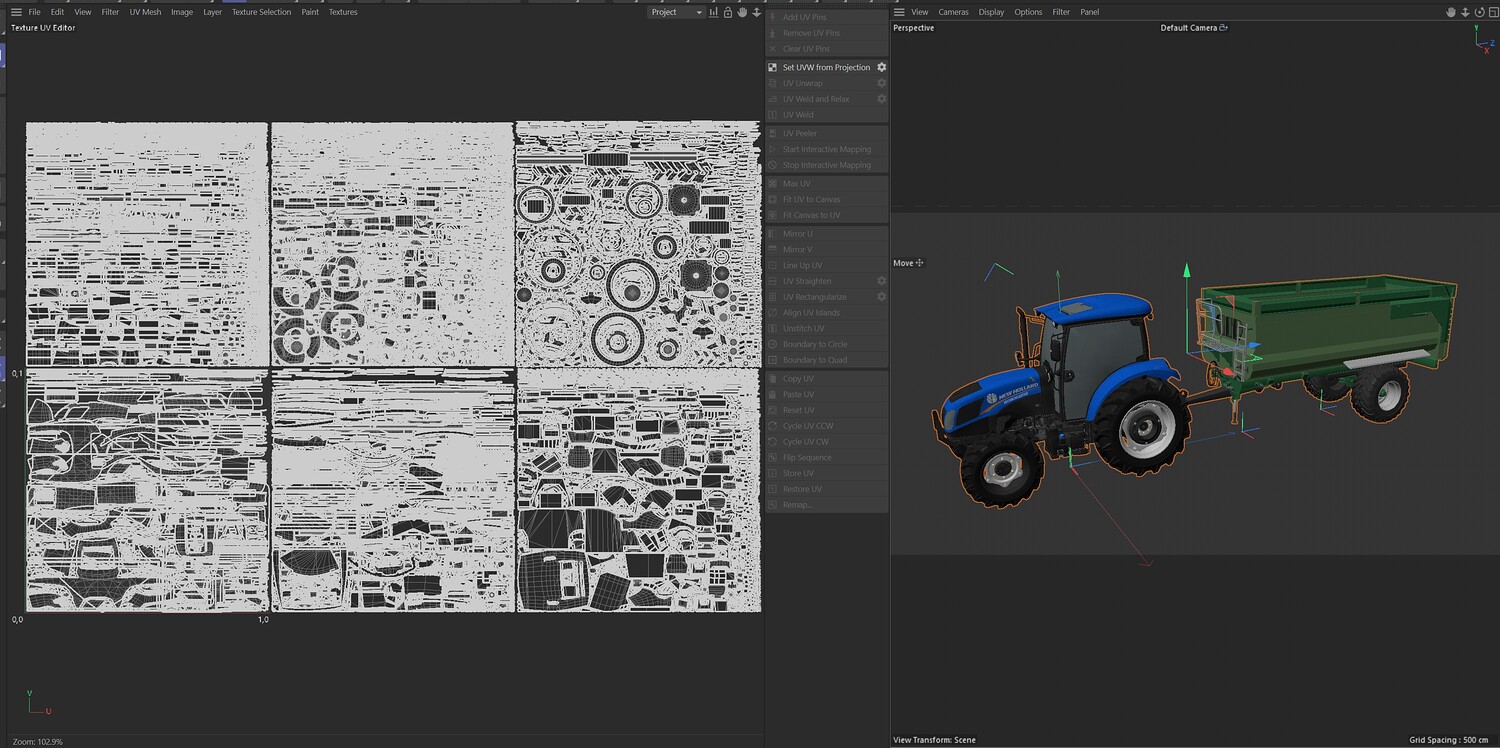Open UV Rectangularize settings gear
1500x748 pixels.
[881, 297]
